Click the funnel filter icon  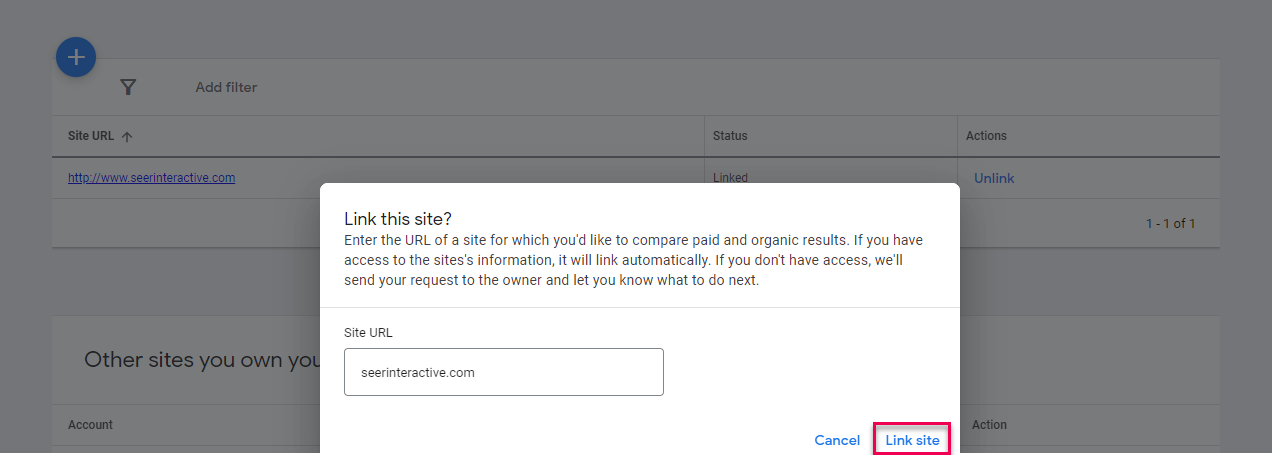(x=128, y=87)
